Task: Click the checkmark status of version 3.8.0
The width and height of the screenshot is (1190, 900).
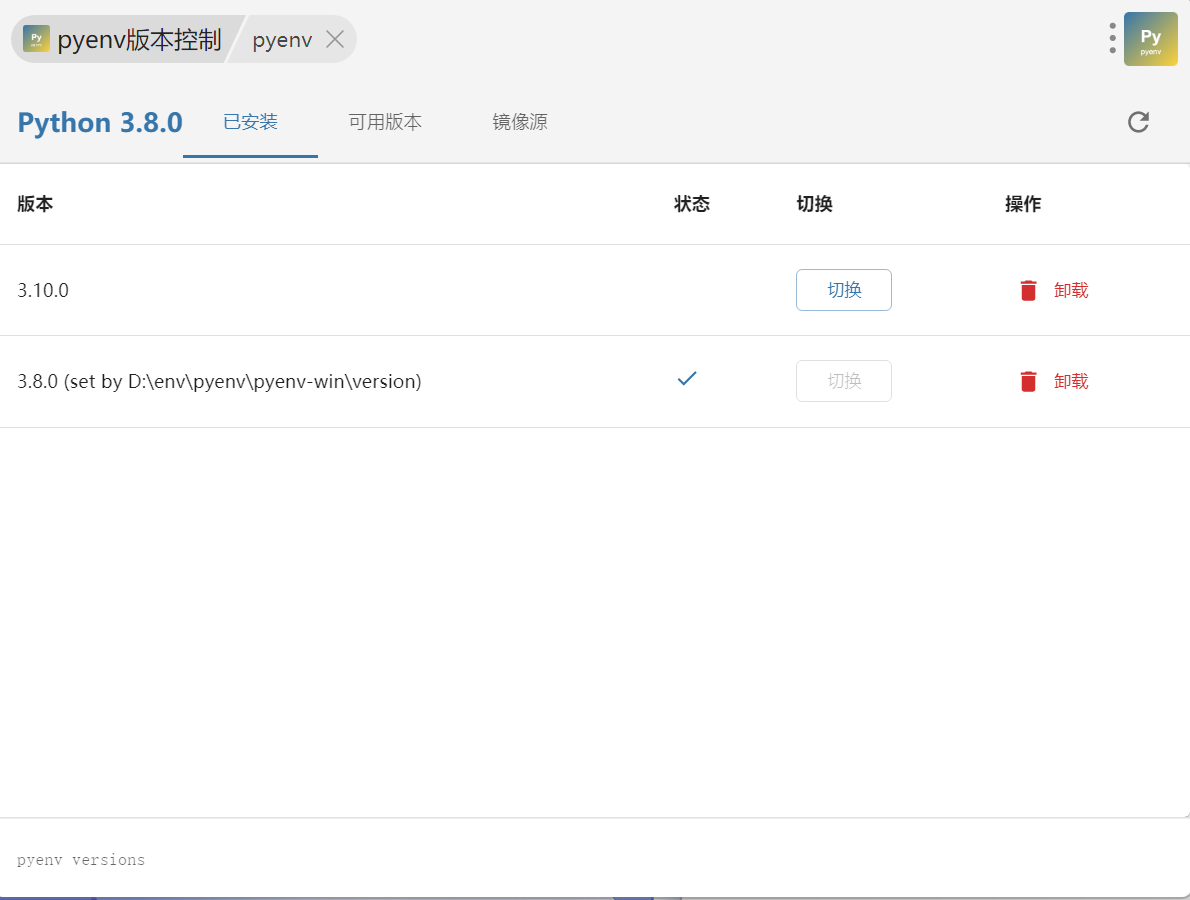Action: pyautogui.click(x=687, y=378)
